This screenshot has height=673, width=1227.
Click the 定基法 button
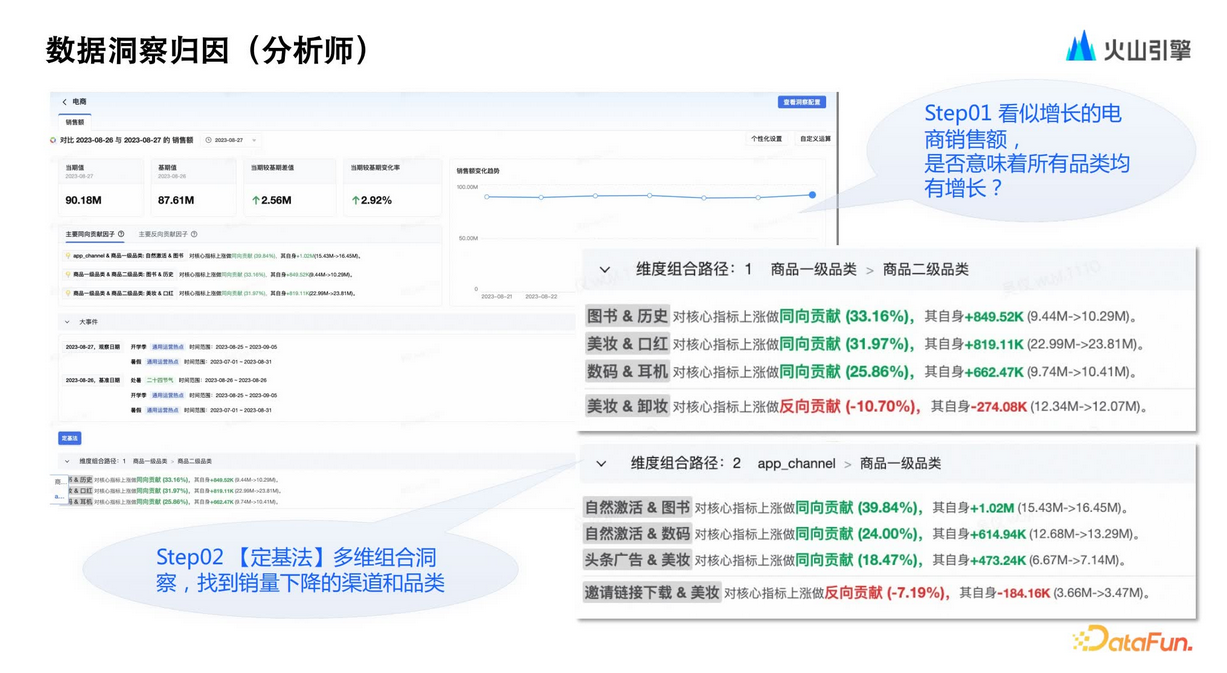click(69, 438)
